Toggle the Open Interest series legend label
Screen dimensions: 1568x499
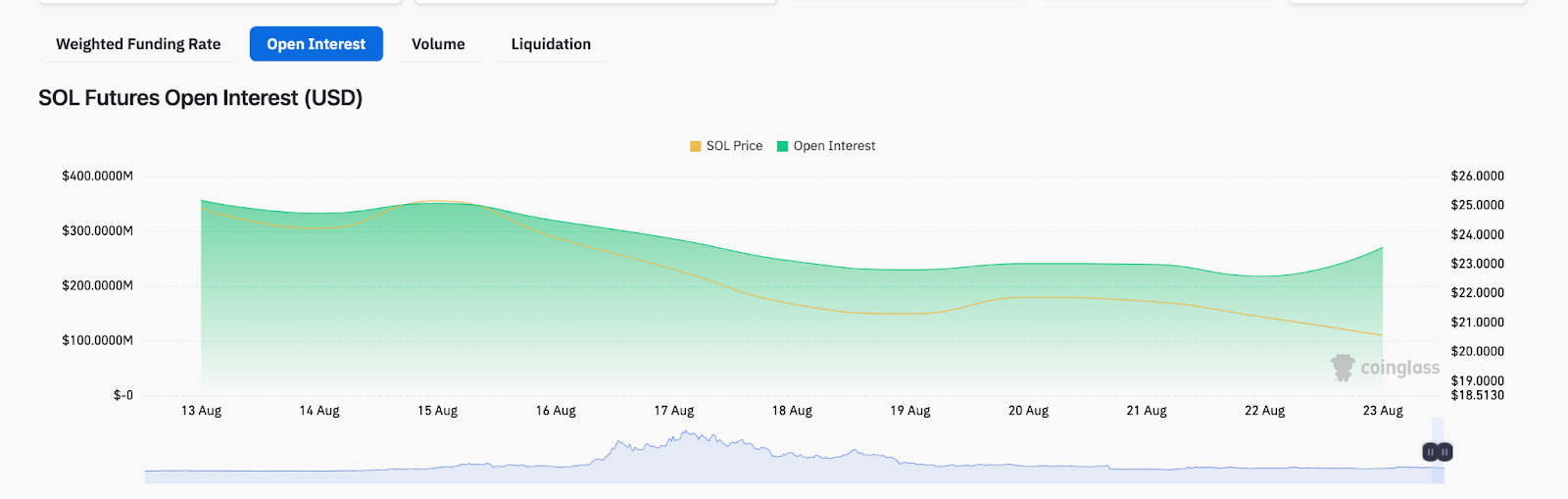(x=834, y=146)
